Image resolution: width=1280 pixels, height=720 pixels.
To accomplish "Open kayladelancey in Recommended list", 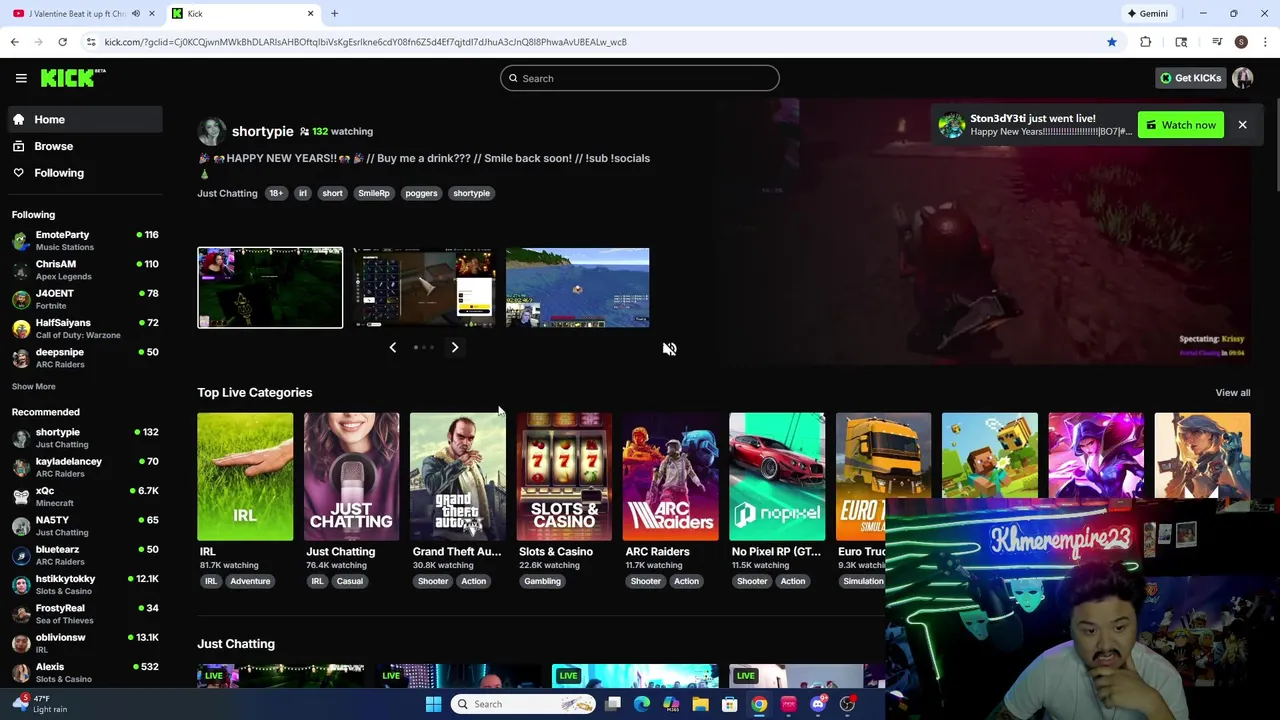I will (84, 467).
